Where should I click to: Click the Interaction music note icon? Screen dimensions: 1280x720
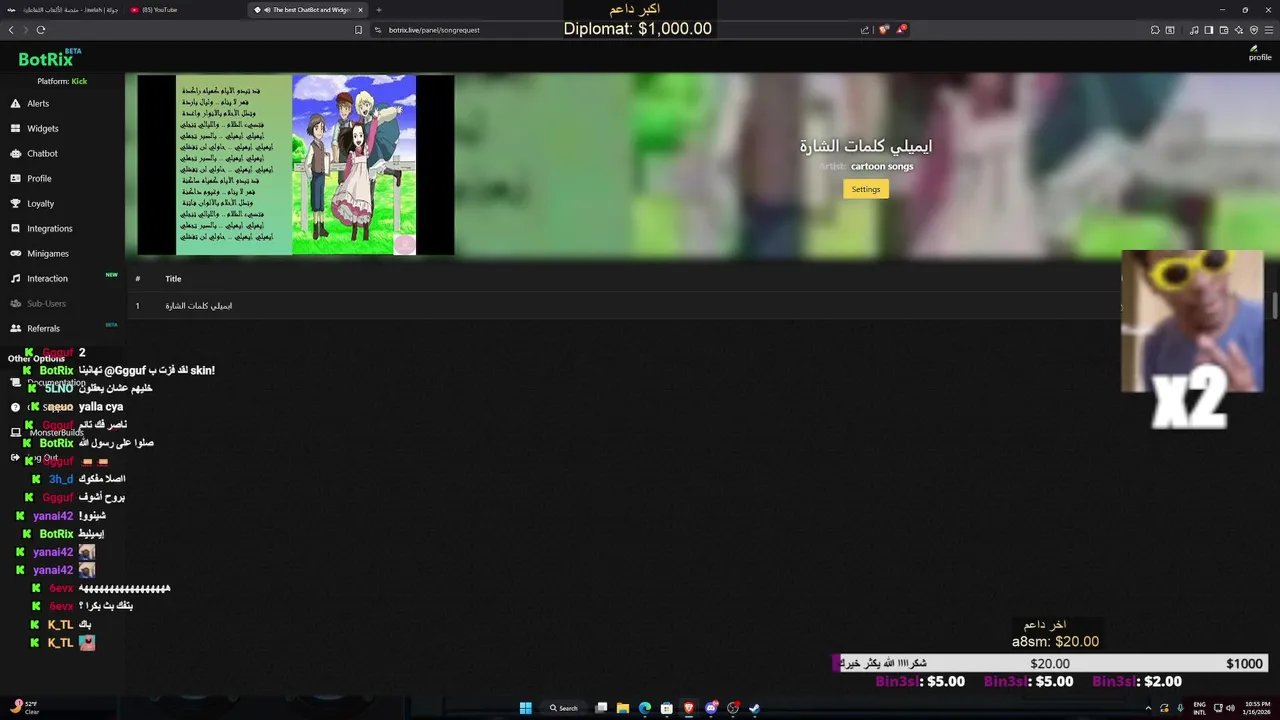[16, 279]
